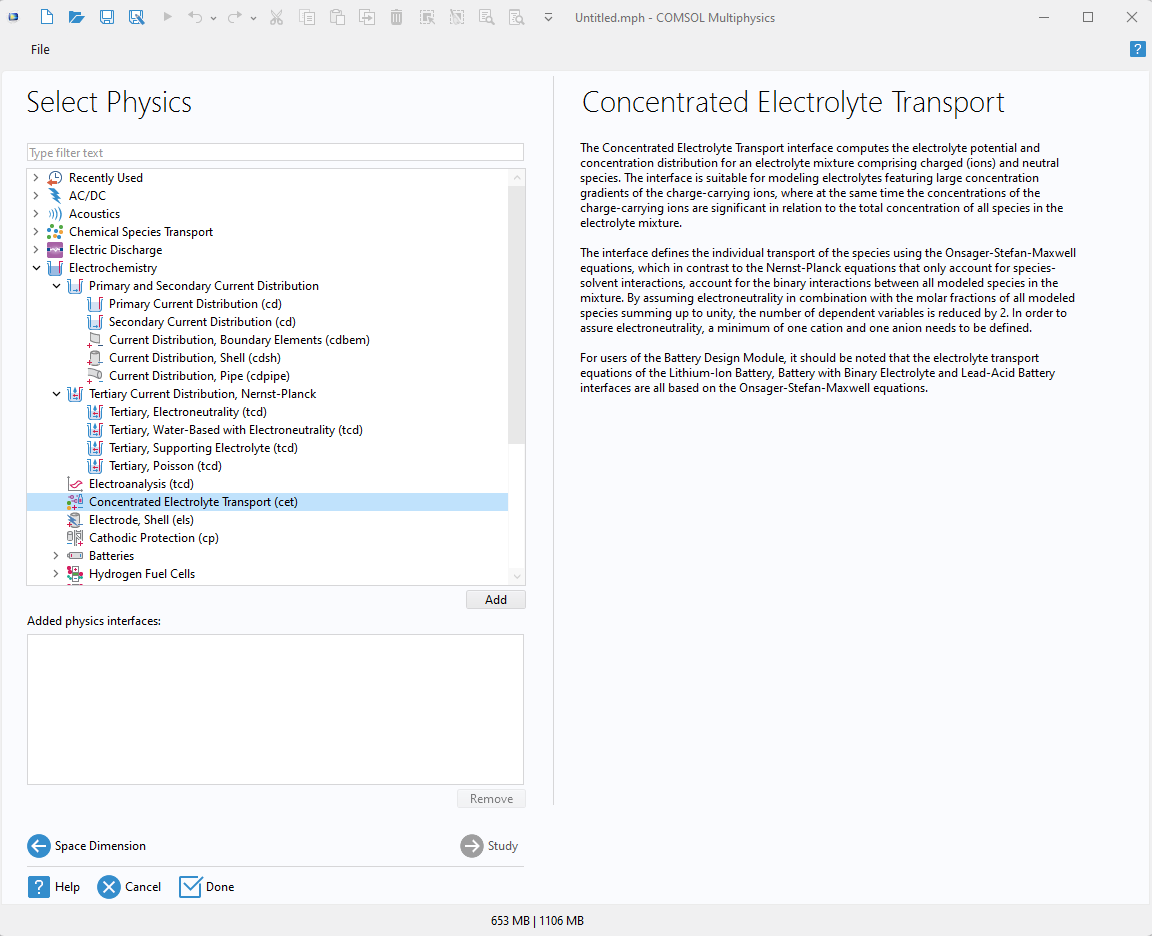The image size is (1152, 936).
Task: Click the scroll down arrow of physics tree
Action: [x=517, y=576]
